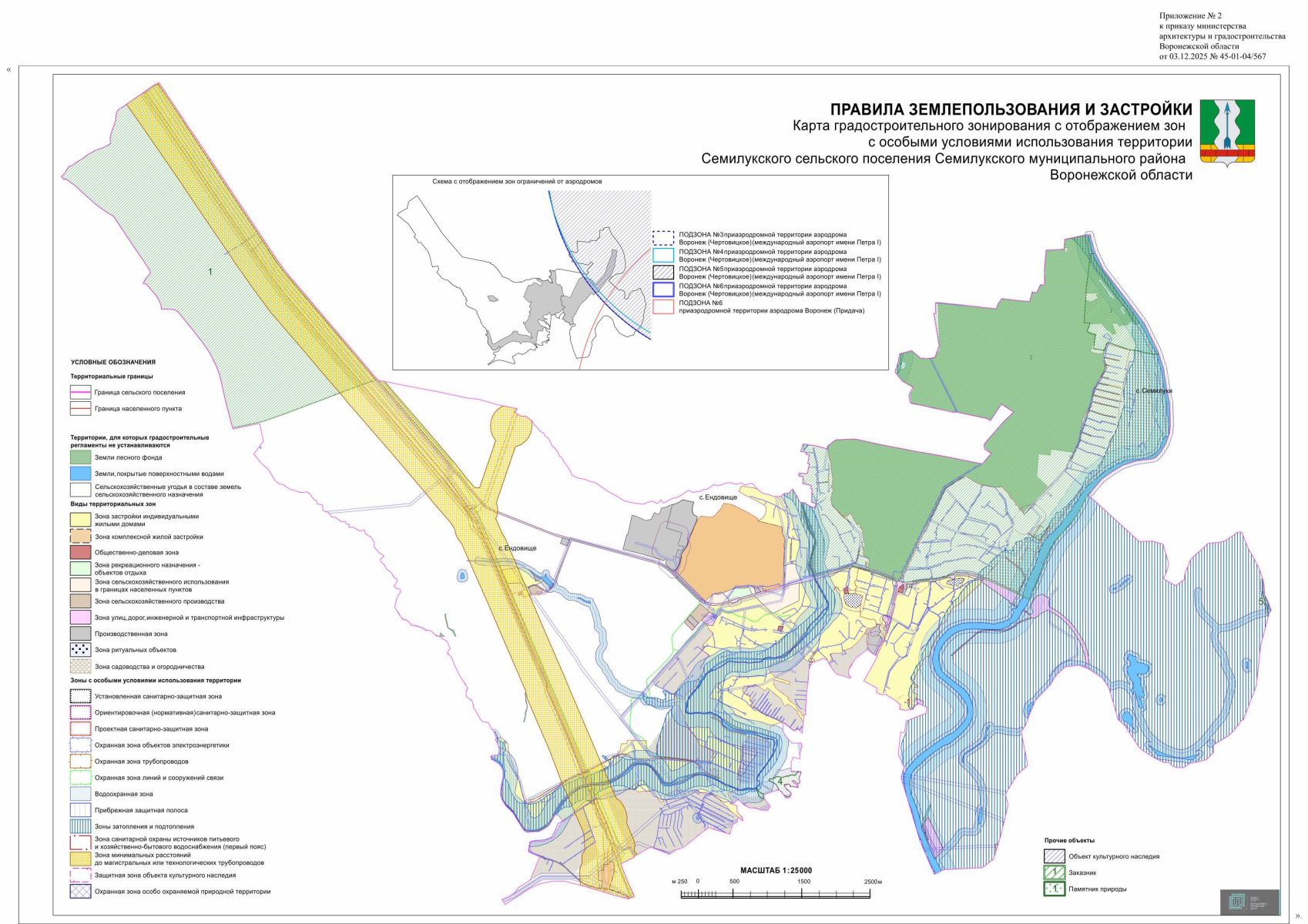The height and width of the screenshot is (924, 1308).
Task: Select the Общественно-деловая зона red swatch
Action: tap(80, 552)
